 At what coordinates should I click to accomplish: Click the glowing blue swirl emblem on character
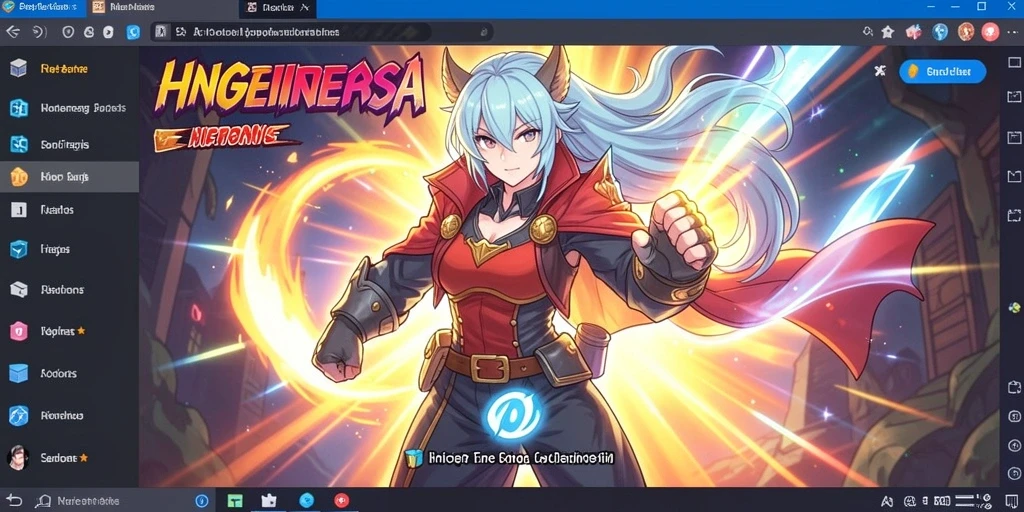[513, 413]
